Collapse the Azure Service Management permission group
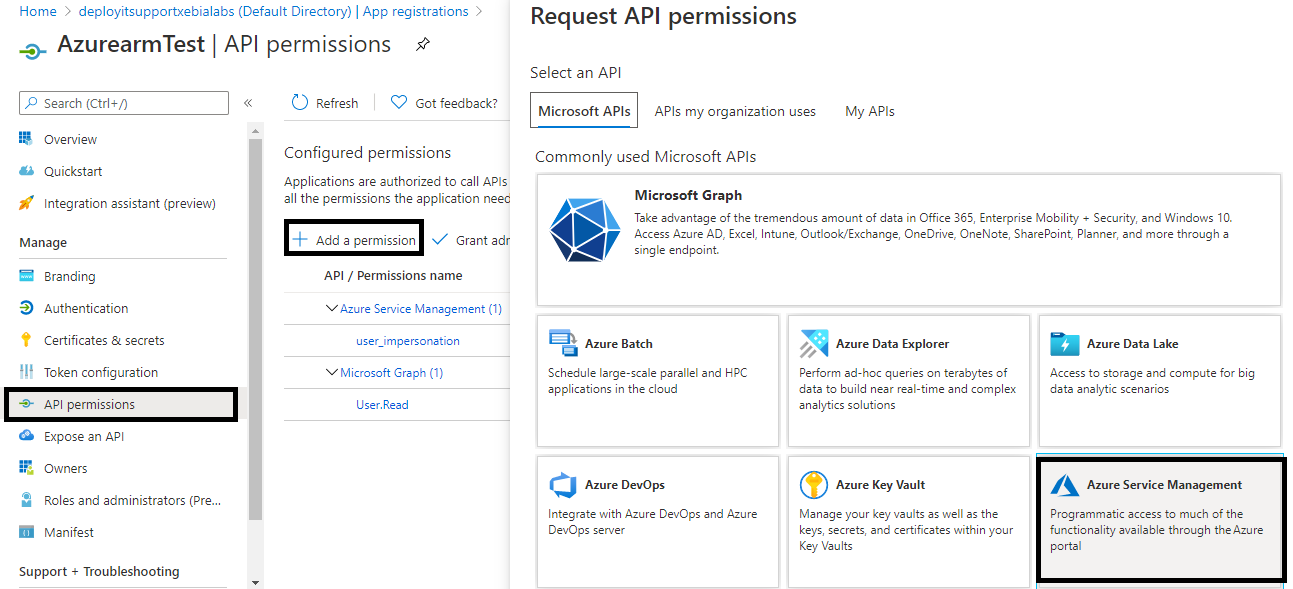 click(x=332, y=309)
